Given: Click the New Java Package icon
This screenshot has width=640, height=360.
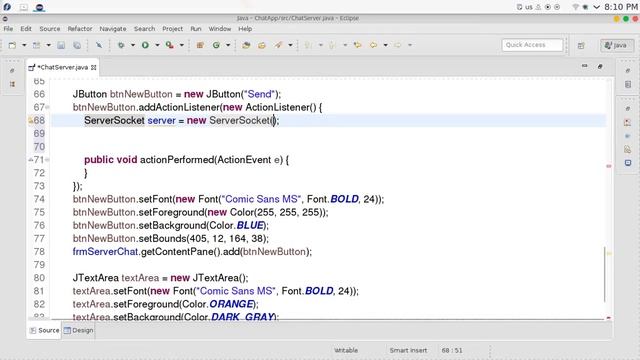Looking at the screenshot, I should pyautogui.click(x=200, y=45).
